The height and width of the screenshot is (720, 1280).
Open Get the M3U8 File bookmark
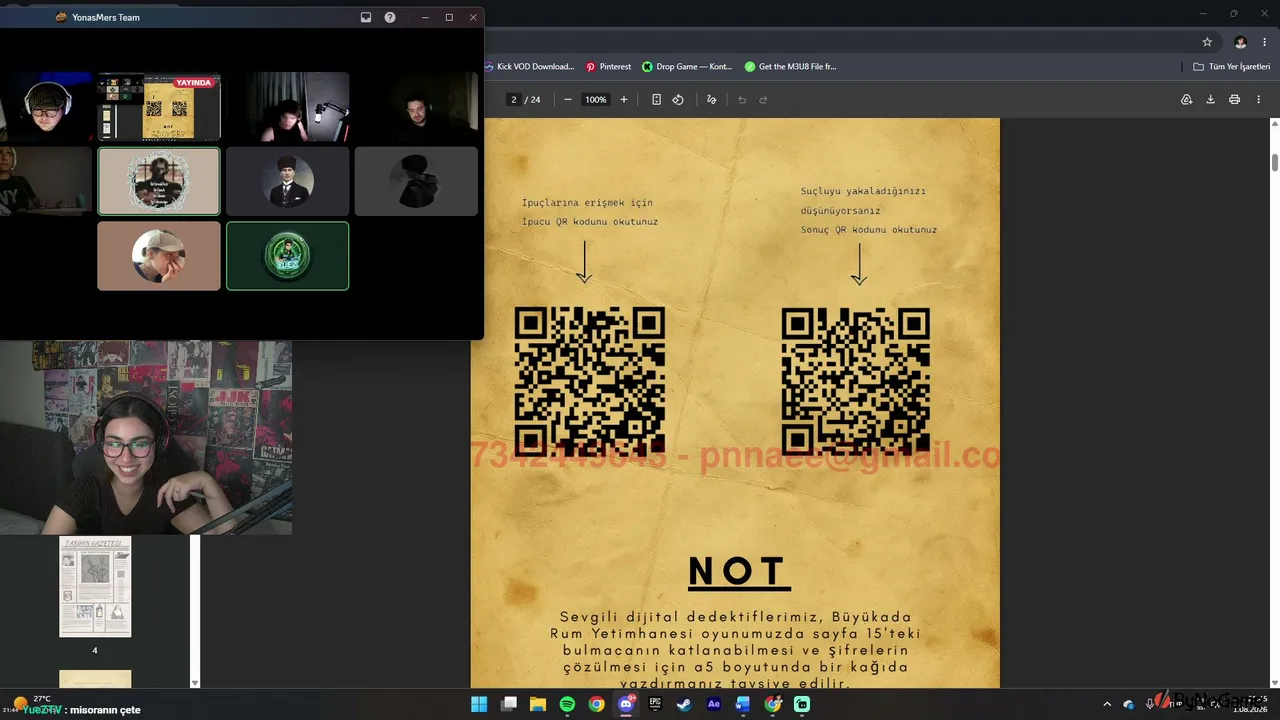point(790,67)
